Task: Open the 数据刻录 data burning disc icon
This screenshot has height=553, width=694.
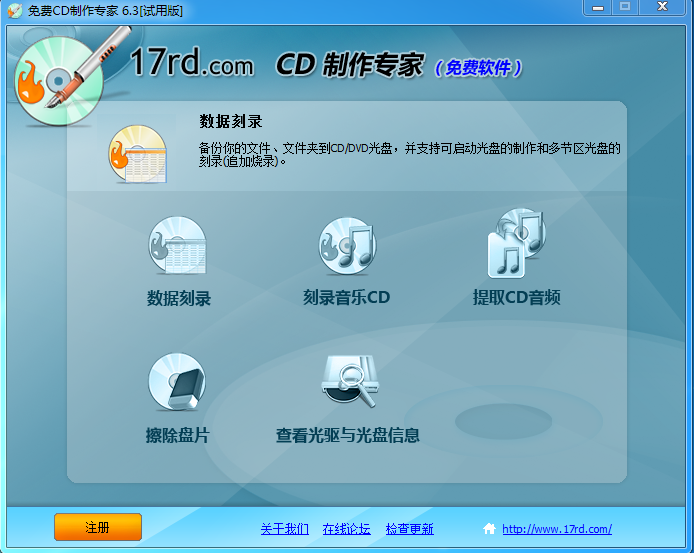Action: click(x=177, y=245)
